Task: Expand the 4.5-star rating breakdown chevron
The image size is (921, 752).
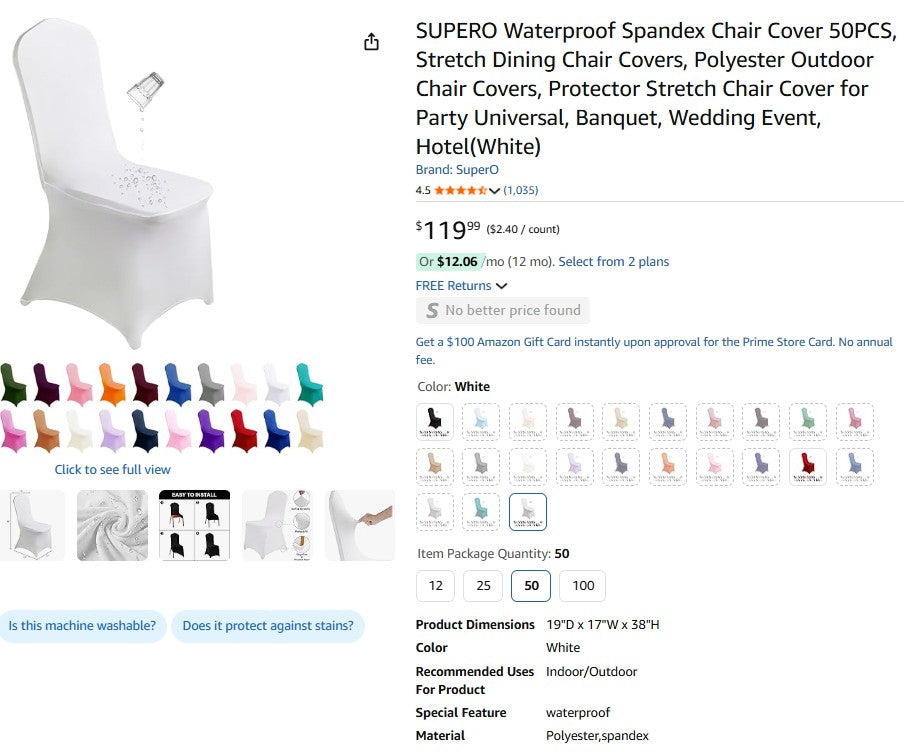Action: pyautogui.click(x=493, y=190)
